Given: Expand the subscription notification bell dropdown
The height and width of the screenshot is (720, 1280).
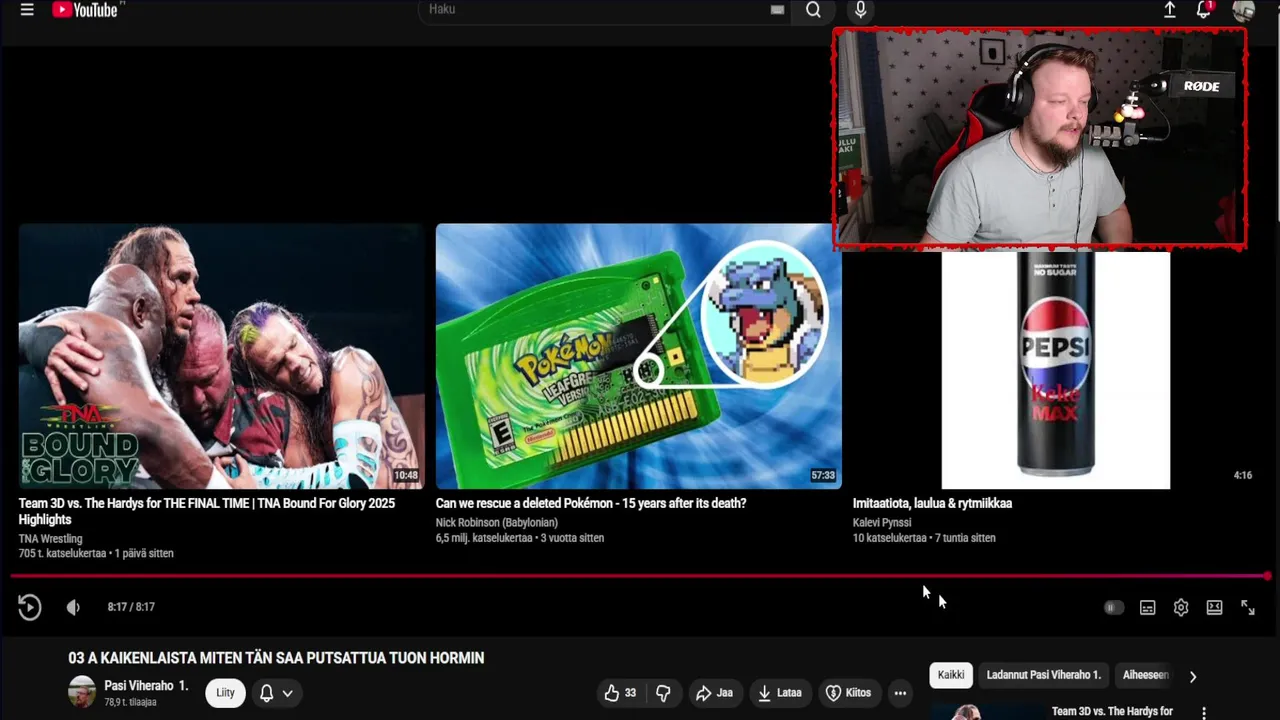Looking at the screenshot, I should (276, 693).
